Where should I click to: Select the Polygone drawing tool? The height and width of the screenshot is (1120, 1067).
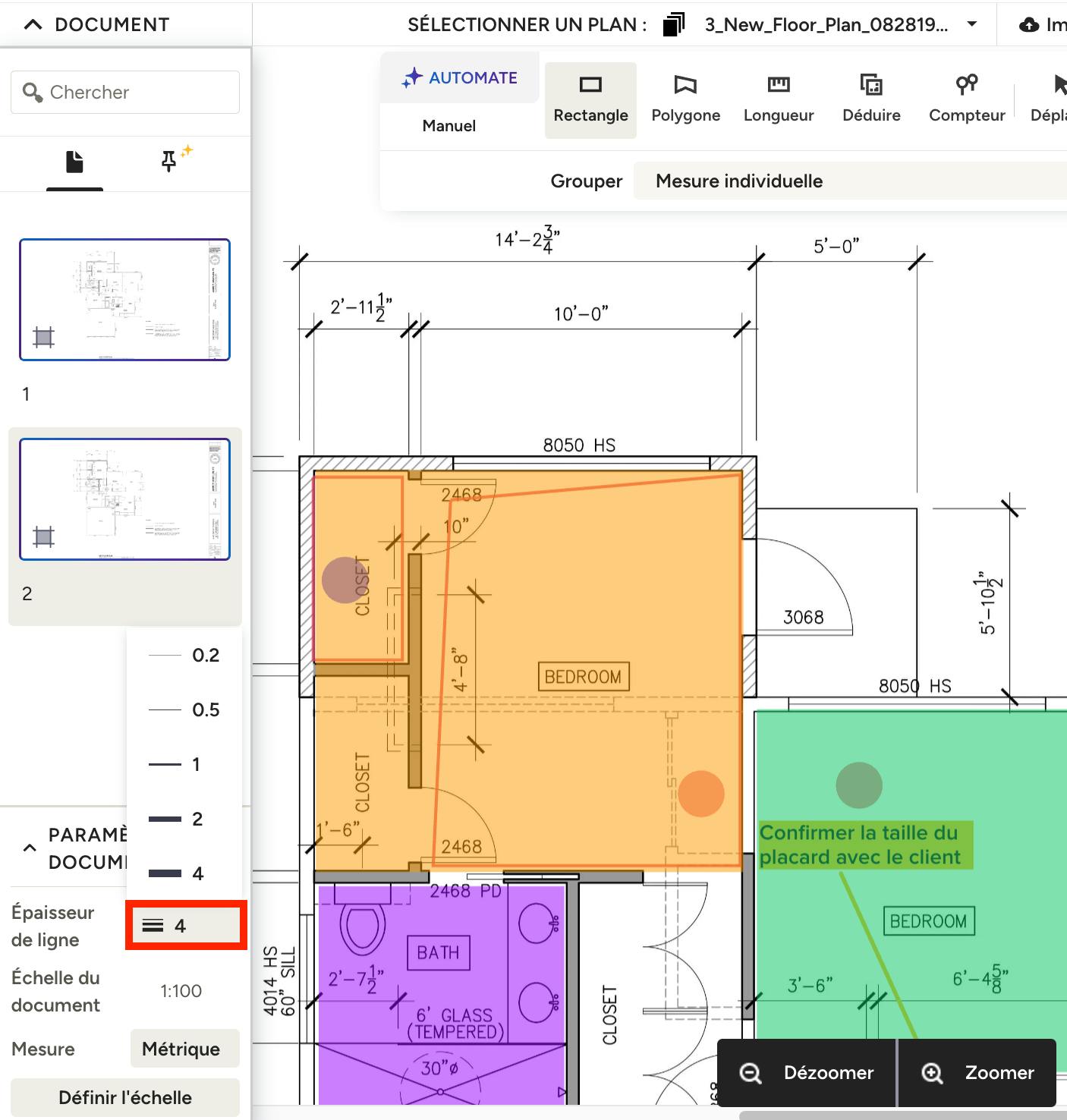click(x=685, y=99)
